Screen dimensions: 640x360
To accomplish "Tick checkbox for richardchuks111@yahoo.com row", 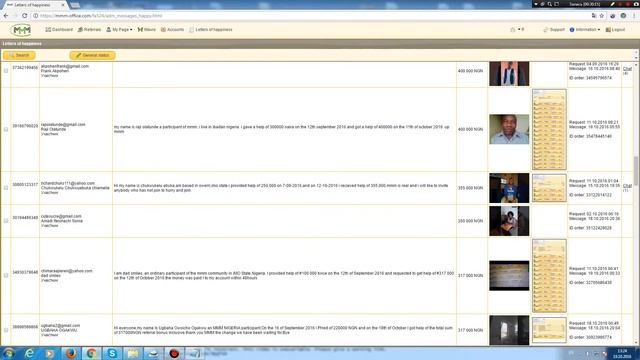I will (6, 188).
